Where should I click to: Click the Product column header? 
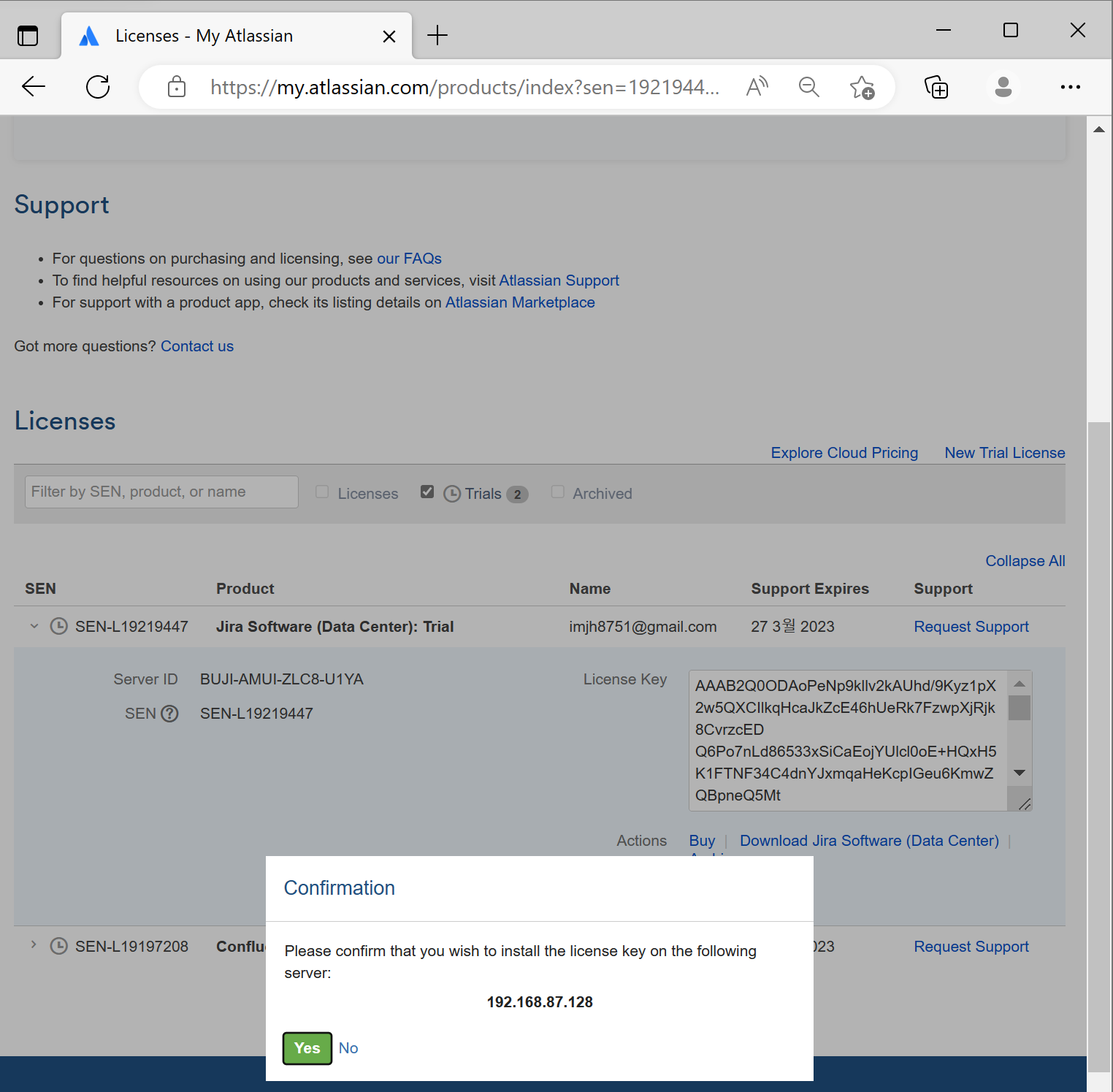pos(245,589)
